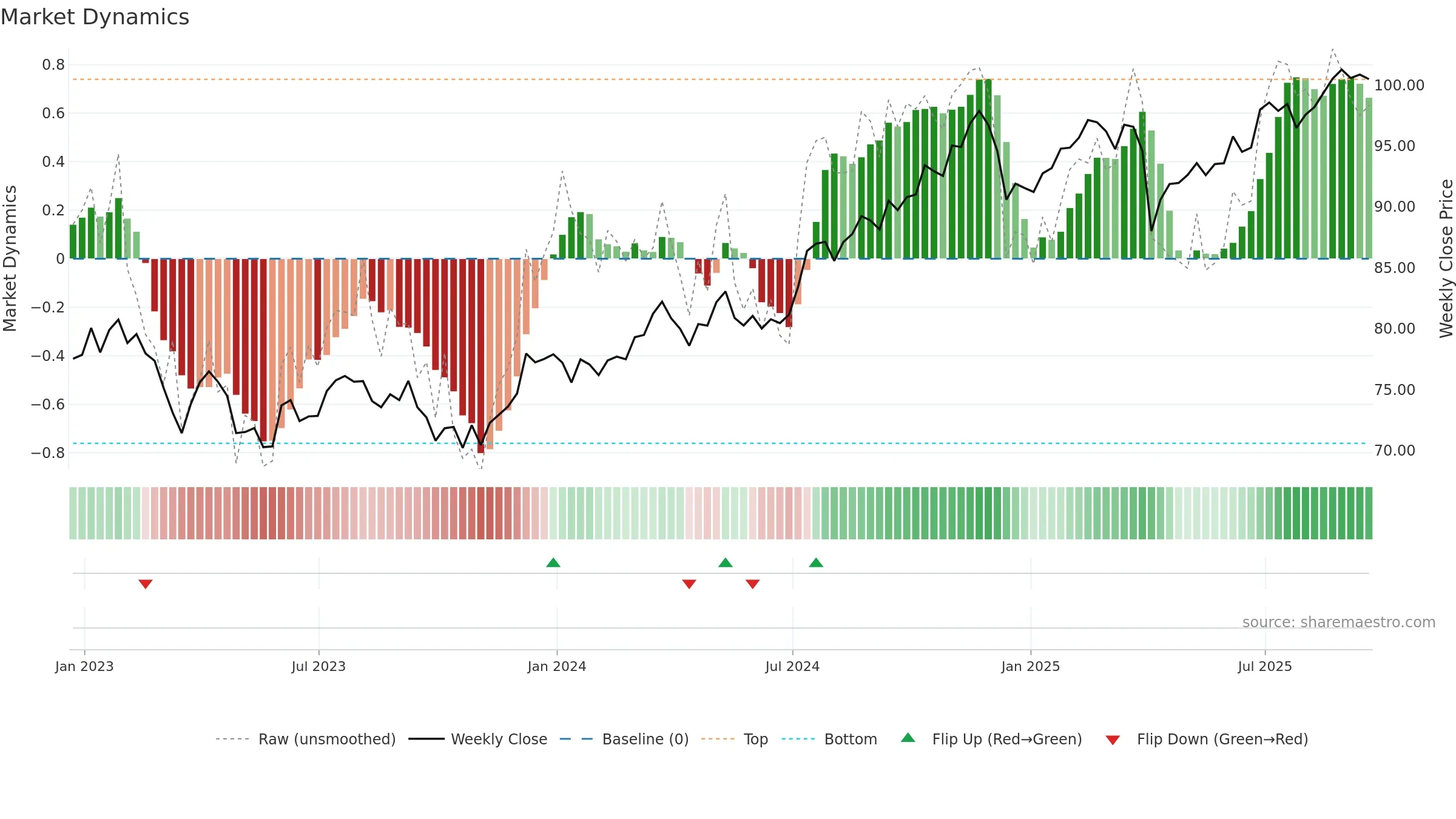Screen dimensions: 1456x819
Task: Click the Jul 2023 axis label
Action: point(318,666)
